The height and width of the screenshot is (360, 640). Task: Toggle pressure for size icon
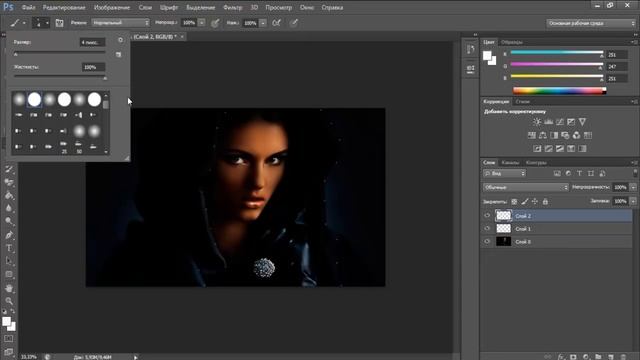(294, 23)
